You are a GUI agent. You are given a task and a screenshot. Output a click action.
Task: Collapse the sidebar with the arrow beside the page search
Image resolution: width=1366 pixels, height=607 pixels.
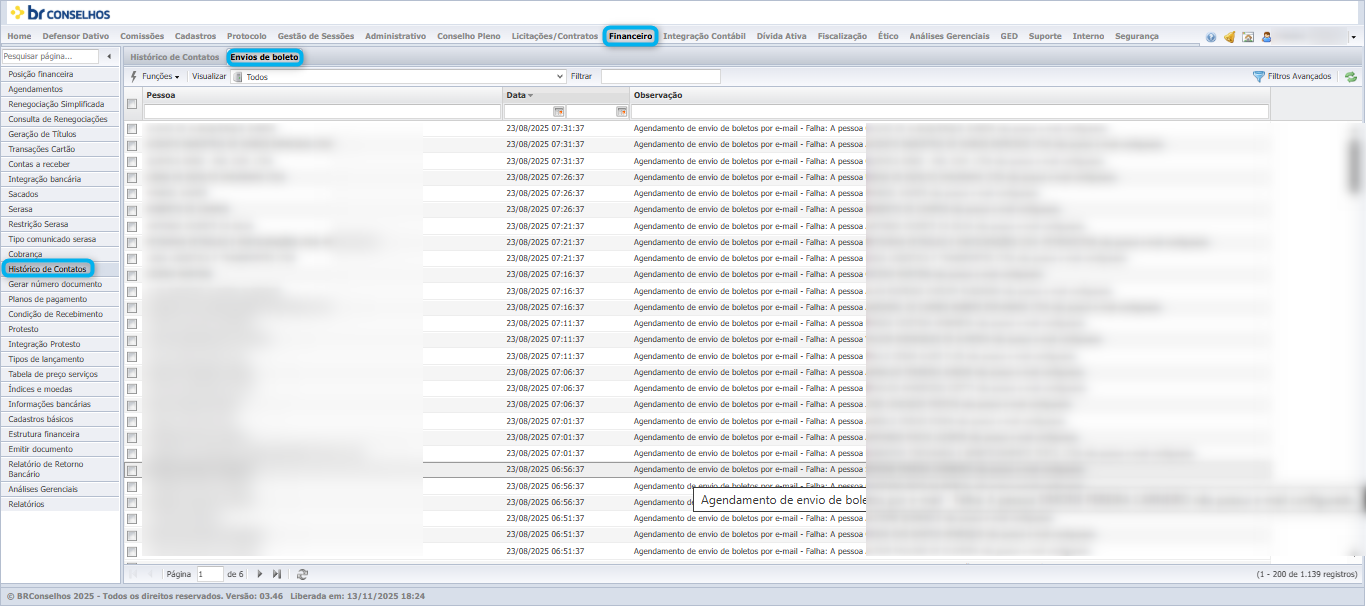tap(108, 57)
